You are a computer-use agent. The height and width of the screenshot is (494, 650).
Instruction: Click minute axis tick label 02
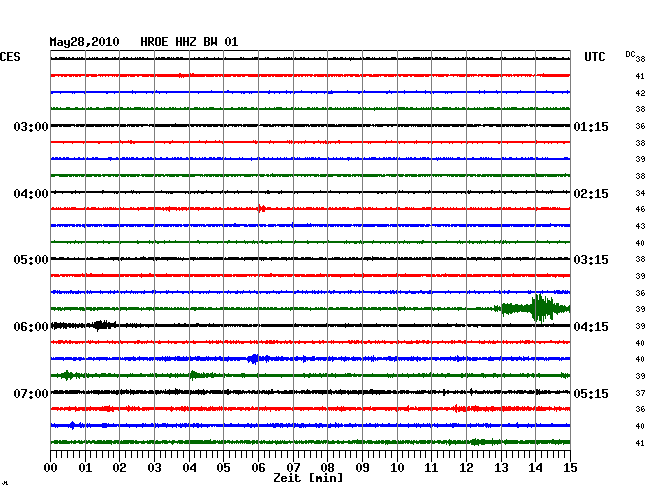point(119,467)
